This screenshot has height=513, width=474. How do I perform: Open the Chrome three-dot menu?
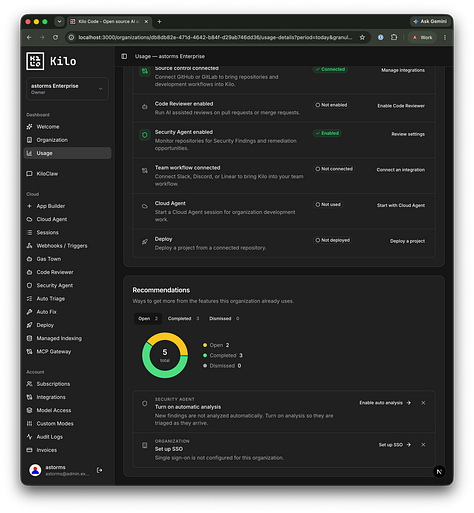(x=445, y=38)
